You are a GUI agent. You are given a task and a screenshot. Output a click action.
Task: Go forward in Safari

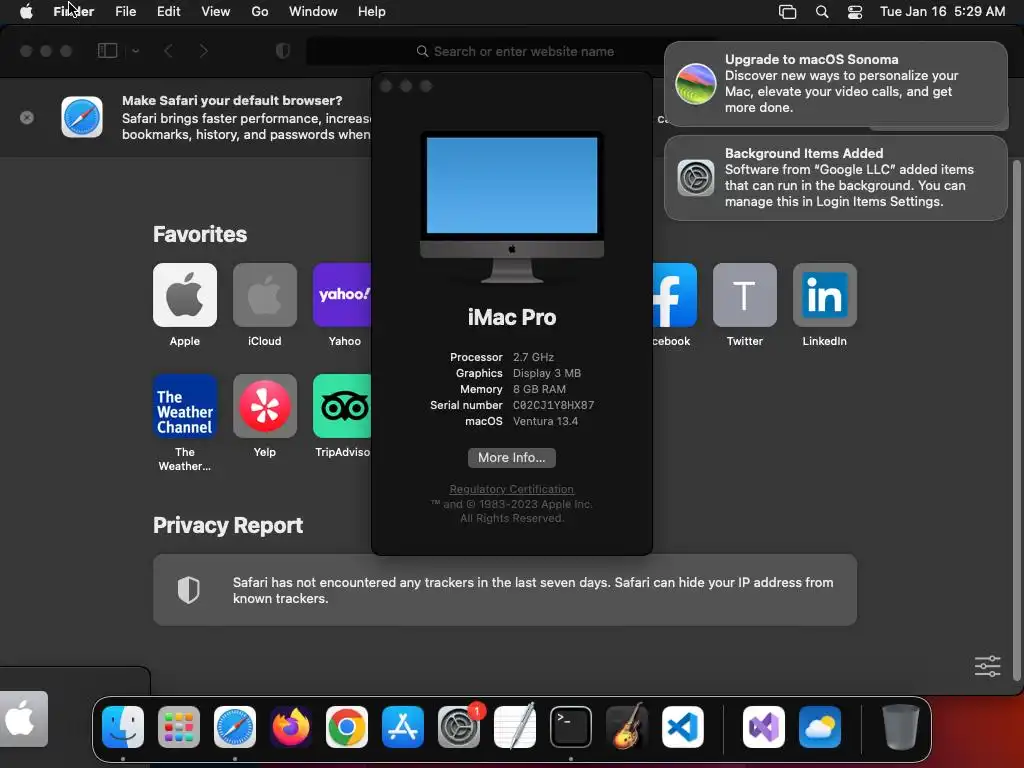[203, 51]
